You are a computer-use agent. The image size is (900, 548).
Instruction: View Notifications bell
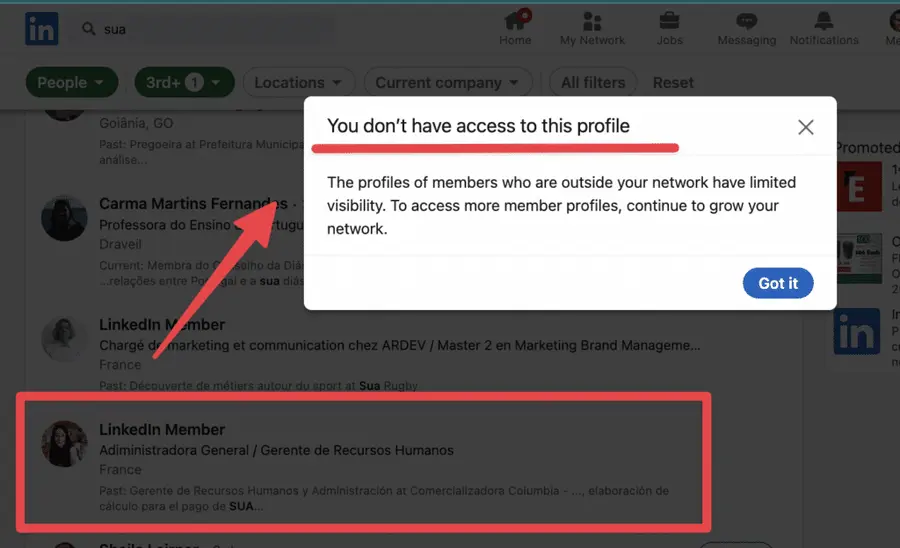click(x=824, y=28)
